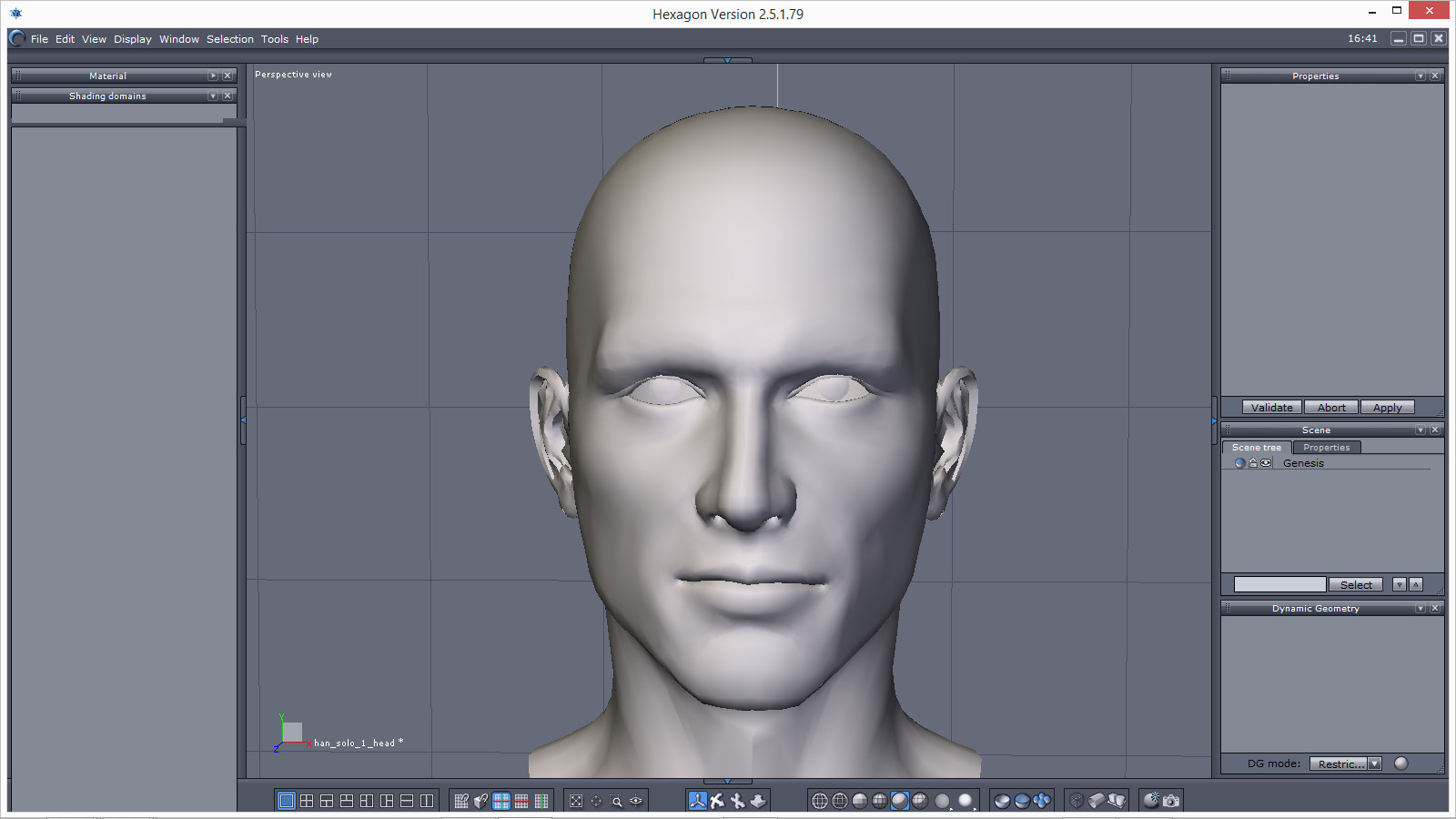
Task: Open the DG mode Restric... dropdown
Action: [x=1346, y=764]
